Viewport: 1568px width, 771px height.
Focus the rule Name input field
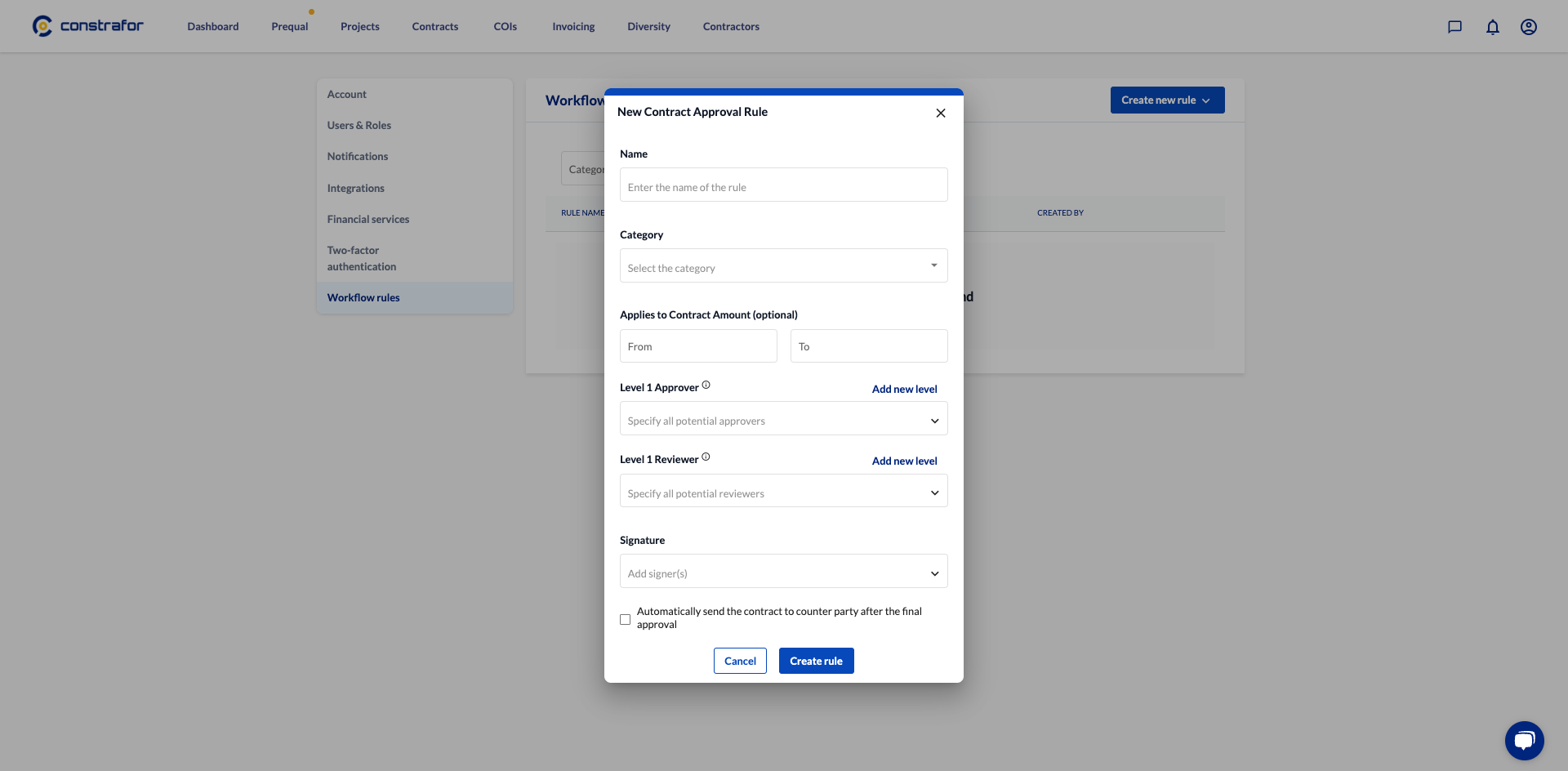783,186
